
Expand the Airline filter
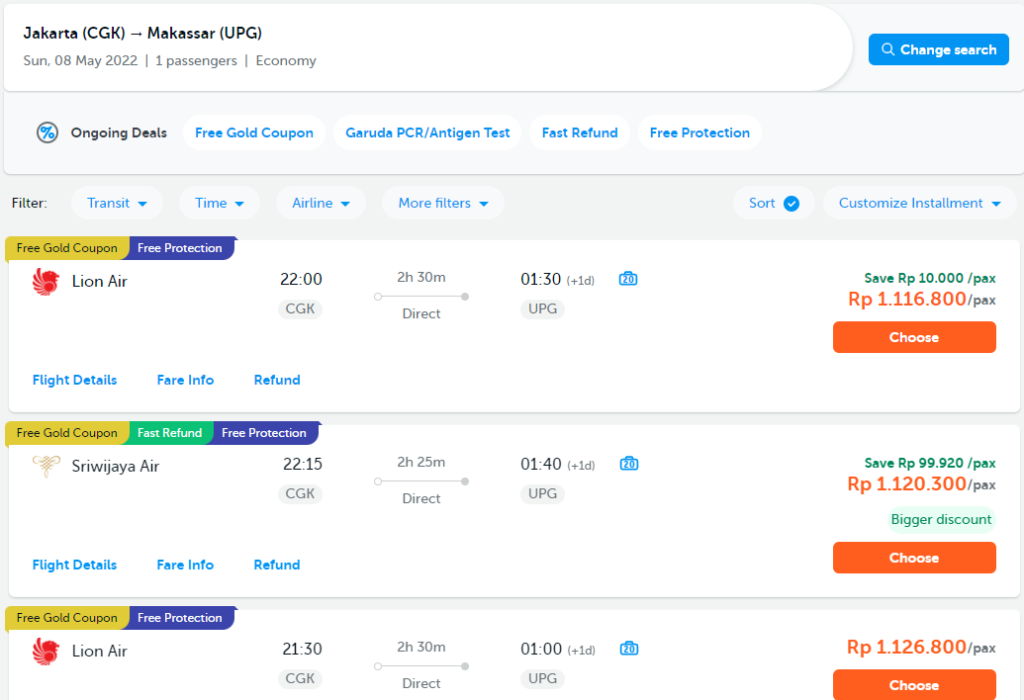coord(321,203)
